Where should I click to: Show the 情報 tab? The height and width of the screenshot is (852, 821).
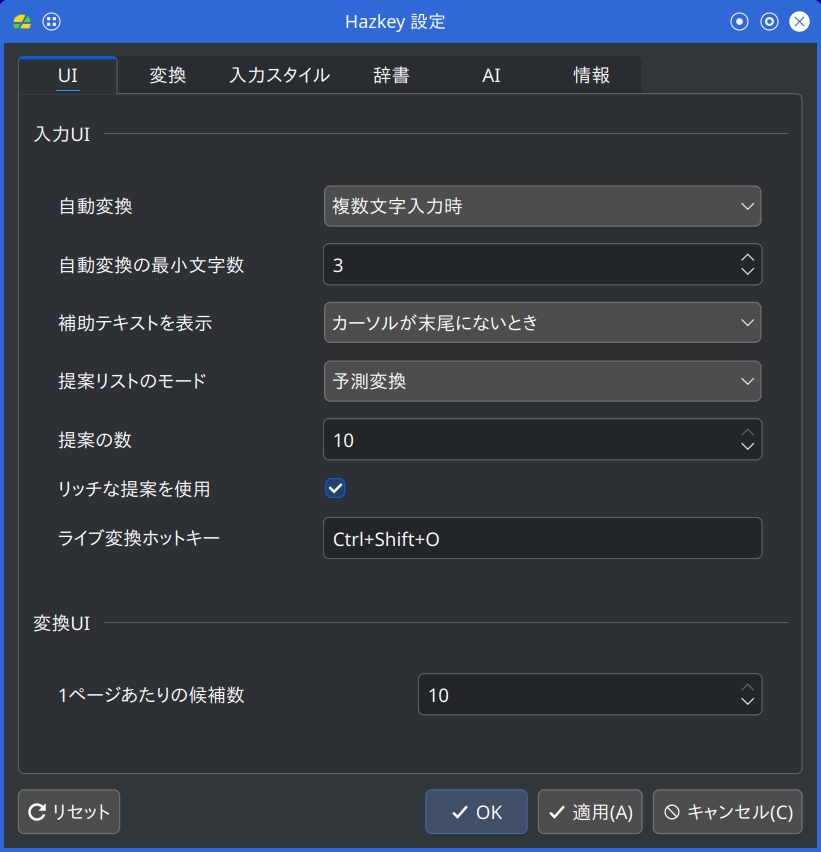[591, 75]
